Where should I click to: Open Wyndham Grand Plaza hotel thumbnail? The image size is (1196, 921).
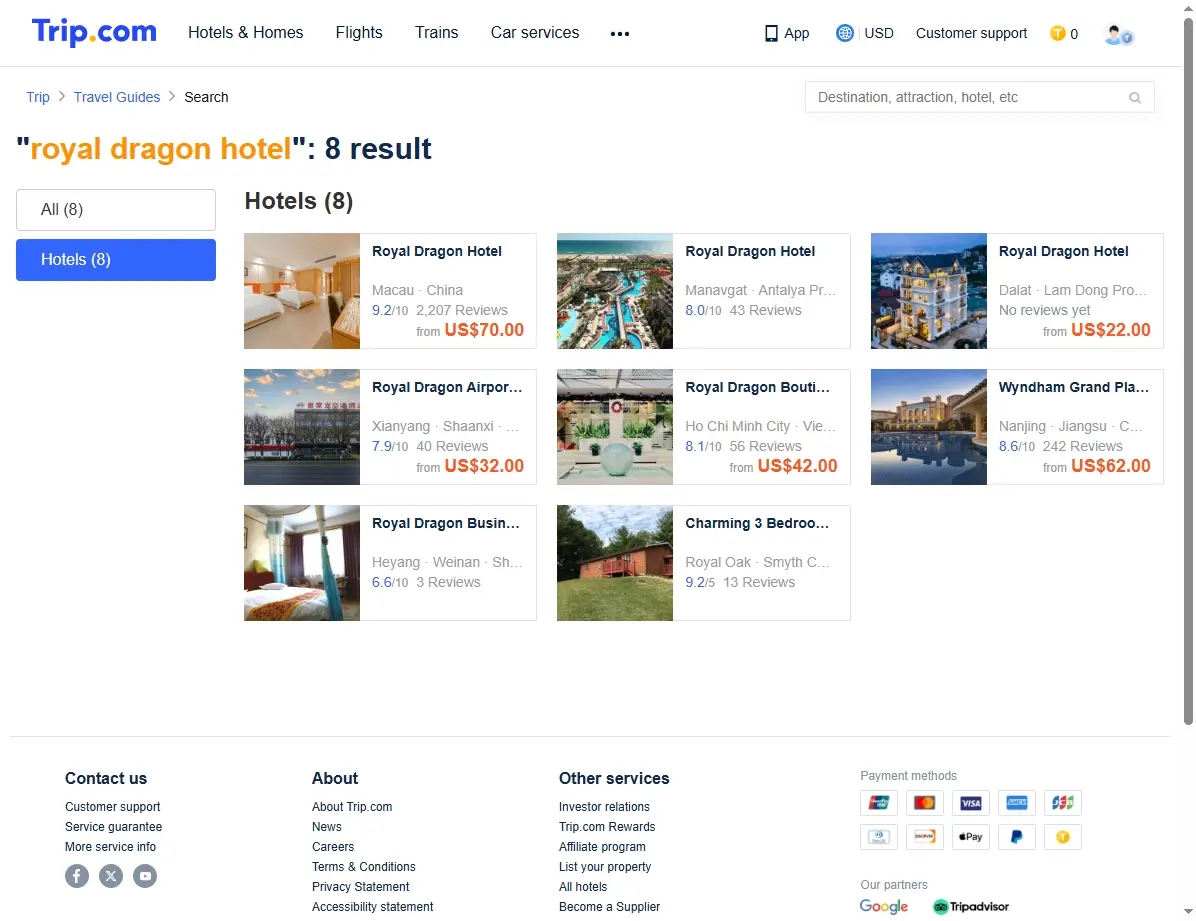[929, 427]
